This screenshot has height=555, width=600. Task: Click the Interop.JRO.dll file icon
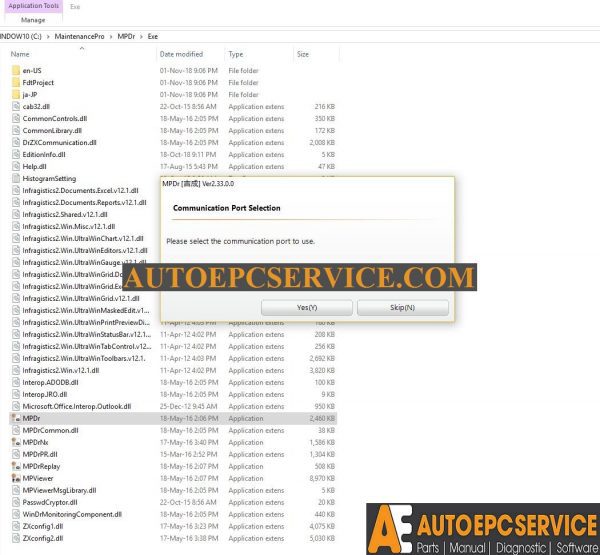tap(16, 394)
